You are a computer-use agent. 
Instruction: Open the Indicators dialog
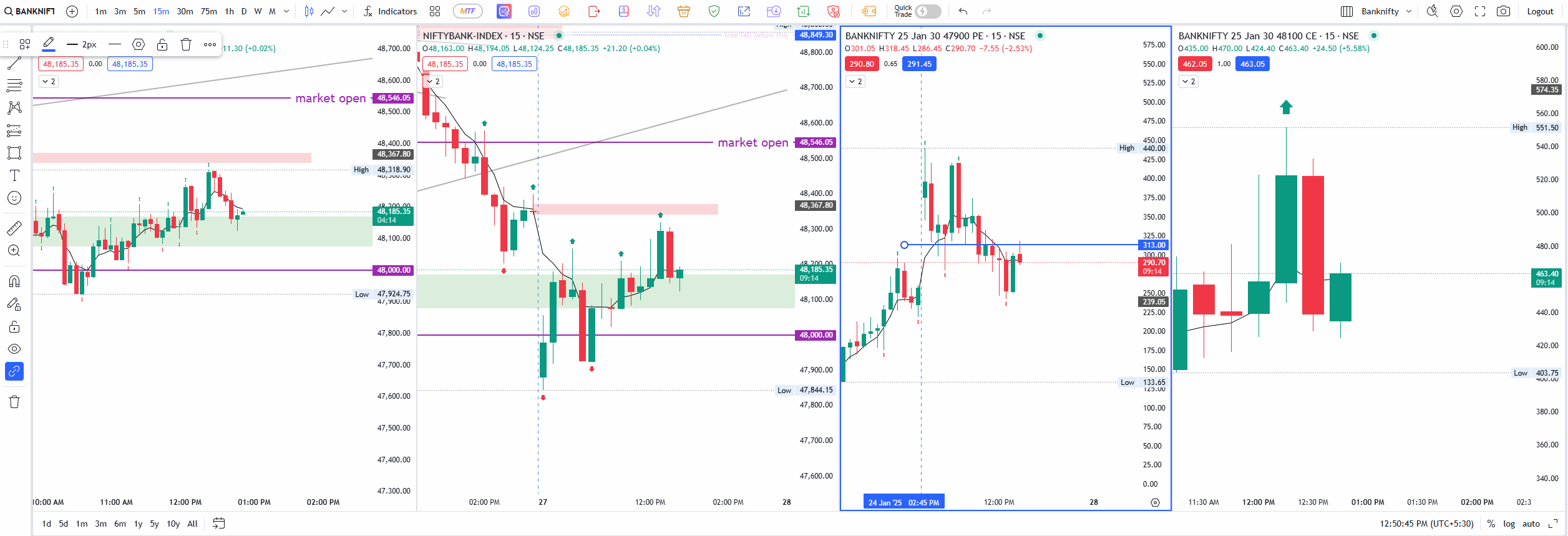390,11
